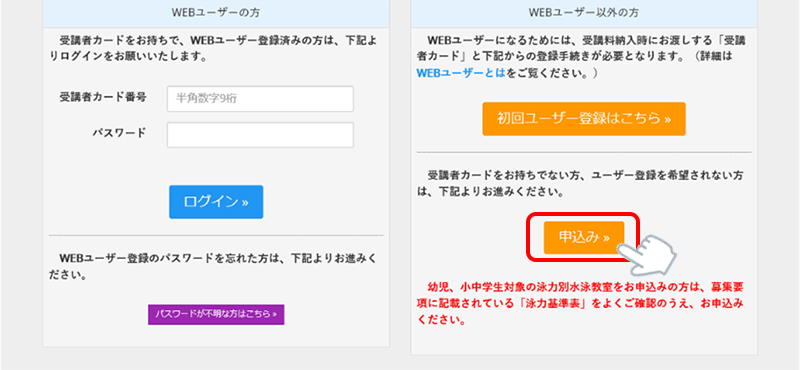Click the 受講者カード番号 field label
The width and height of the screenshot is (800, 370).
click(104, 97)
